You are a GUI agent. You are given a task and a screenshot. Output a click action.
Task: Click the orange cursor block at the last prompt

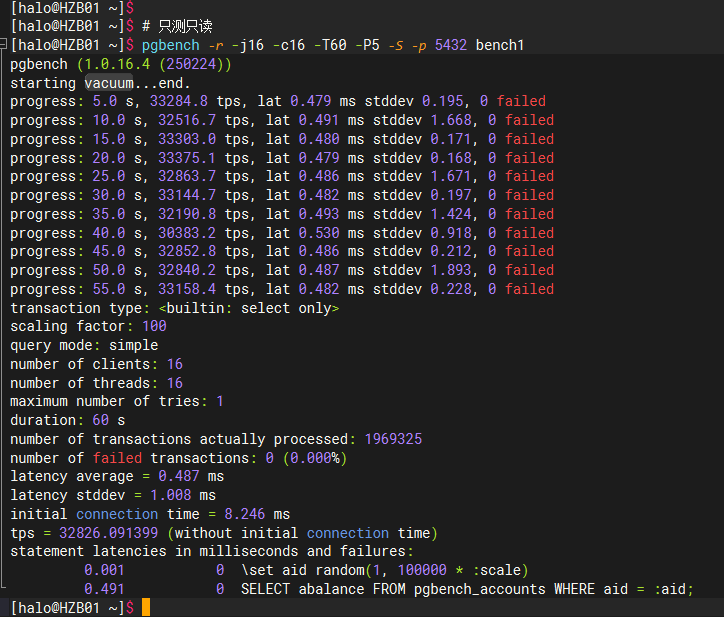click(146, 607)
